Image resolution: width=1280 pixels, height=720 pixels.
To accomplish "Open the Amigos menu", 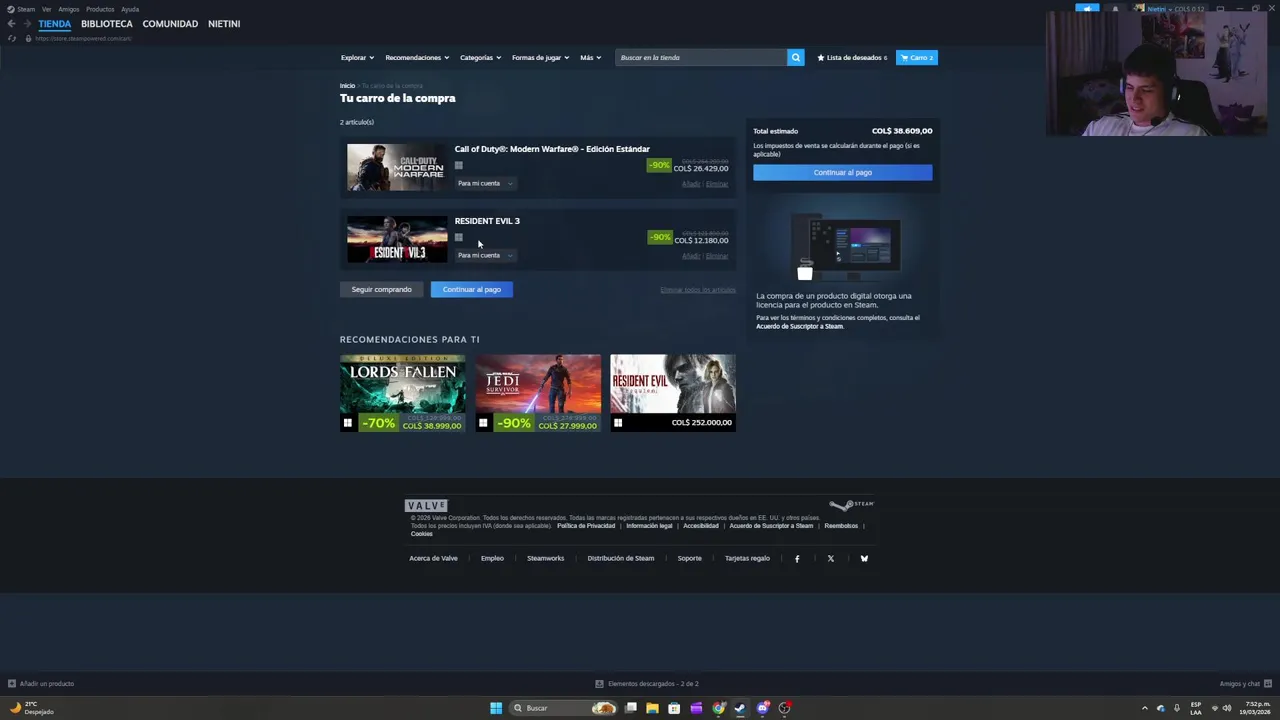I will point(69,9).
